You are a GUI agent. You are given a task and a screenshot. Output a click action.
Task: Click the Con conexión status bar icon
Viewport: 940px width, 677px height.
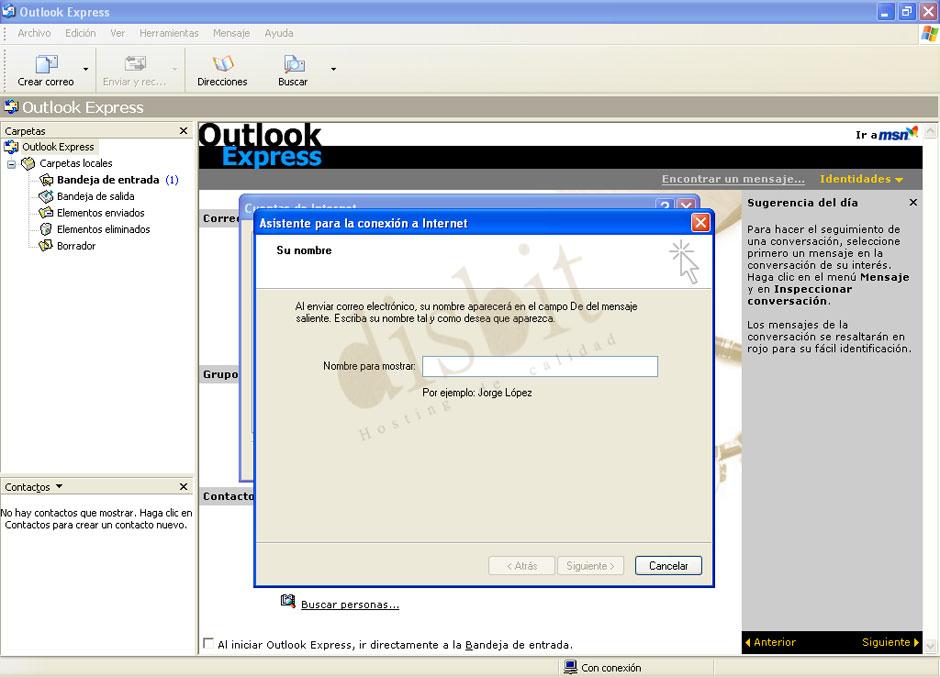point(570,666)
